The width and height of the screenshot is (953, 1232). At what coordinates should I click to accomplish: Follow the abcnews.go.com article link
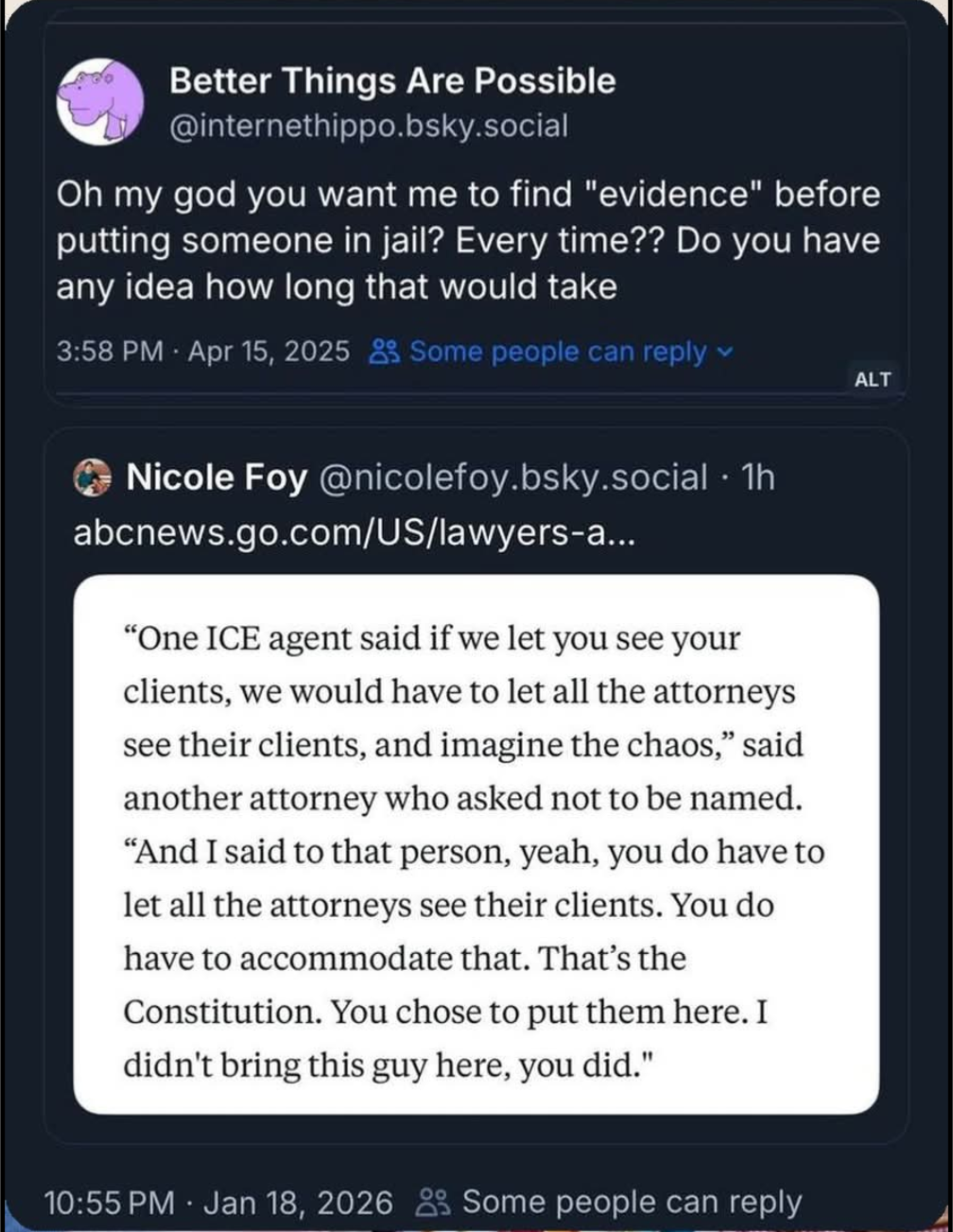point(355,533)
